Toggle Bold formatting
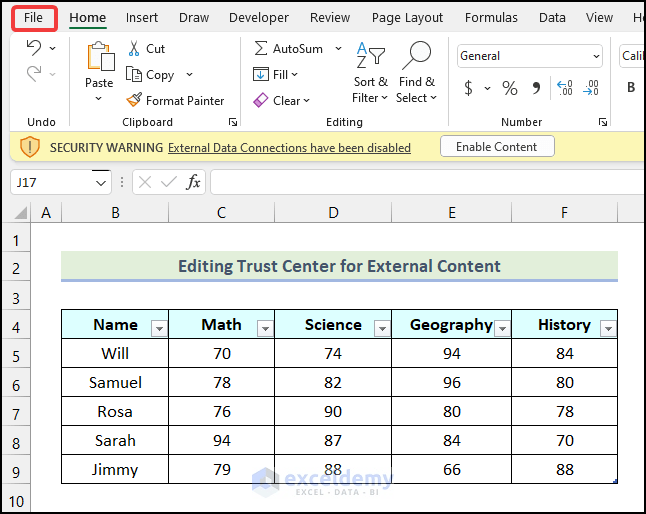This screenshot has height=514, width=646. tap(631, 87)
